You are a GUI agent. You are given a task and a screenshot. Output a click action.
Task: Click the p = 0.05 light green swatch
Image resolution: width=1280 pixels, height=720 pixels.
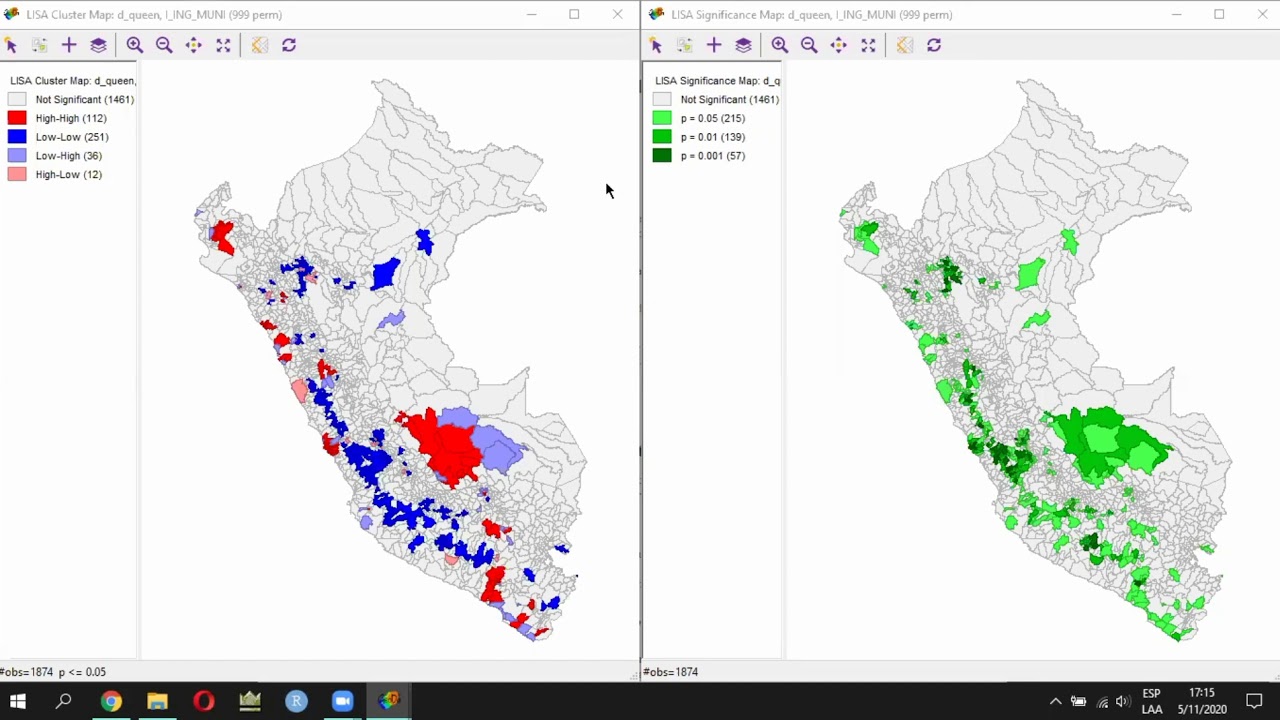pyautogui.click(x=662, y=118)
